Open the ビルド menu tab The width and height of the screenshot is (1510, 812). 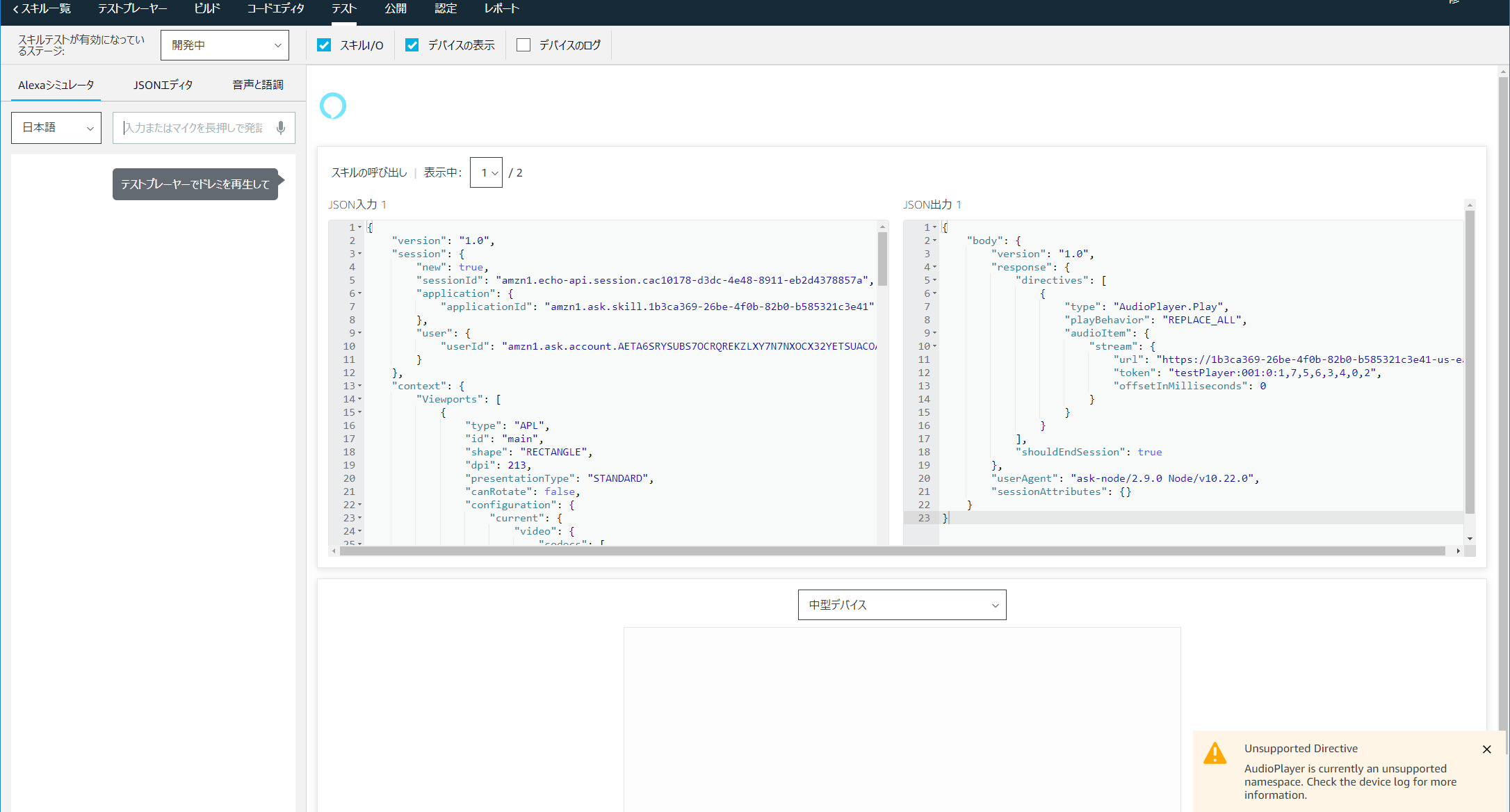pyautogui.click(x=206, y=9)
